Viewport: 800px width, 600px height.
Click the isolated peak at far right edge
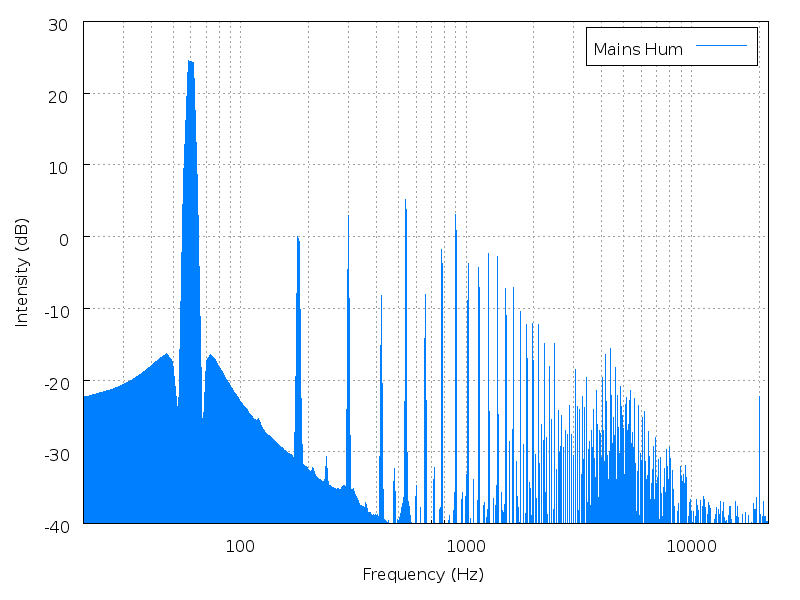(x=759, y=398)
